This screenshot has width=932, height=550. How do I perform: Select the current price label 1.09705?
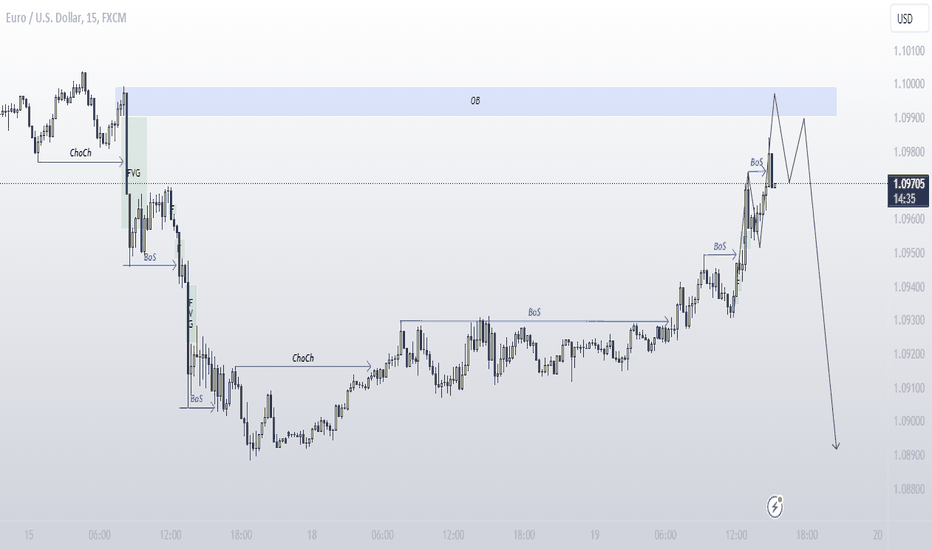coord(909,183)
